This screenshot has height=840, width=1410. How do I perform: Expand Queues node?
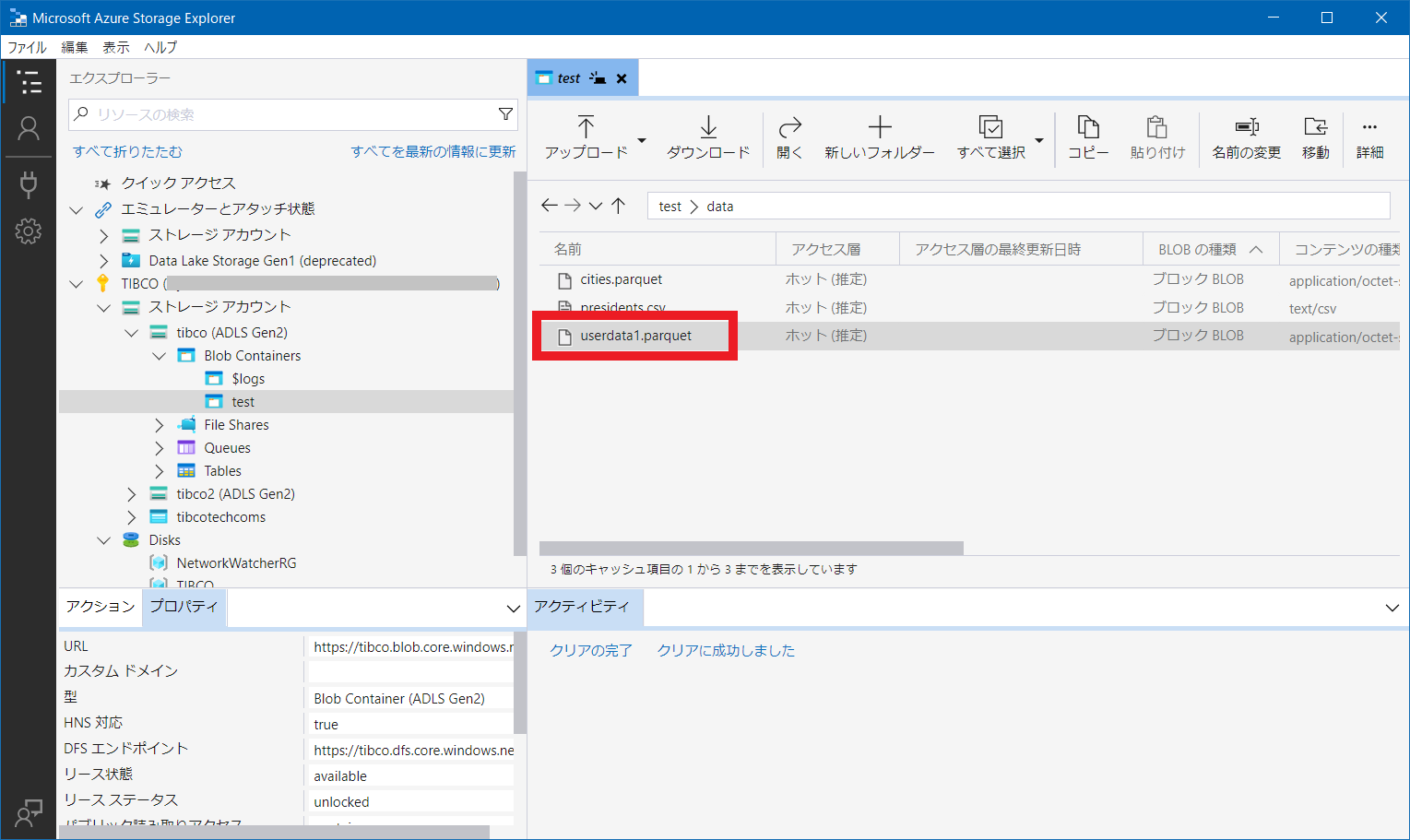160,448
